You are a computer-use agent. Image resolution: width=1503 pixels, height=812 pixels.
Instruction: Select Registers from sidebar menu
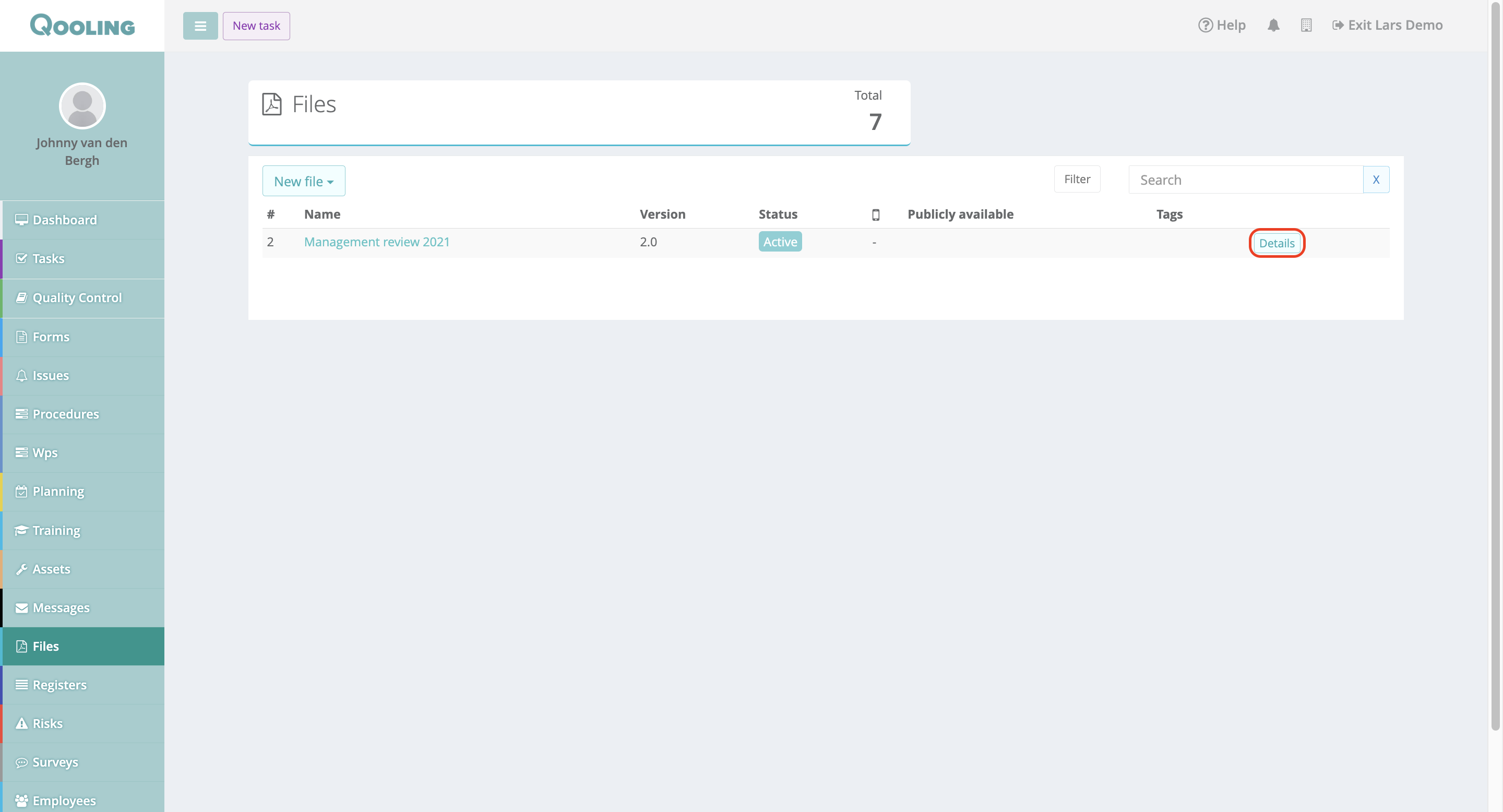59,685
